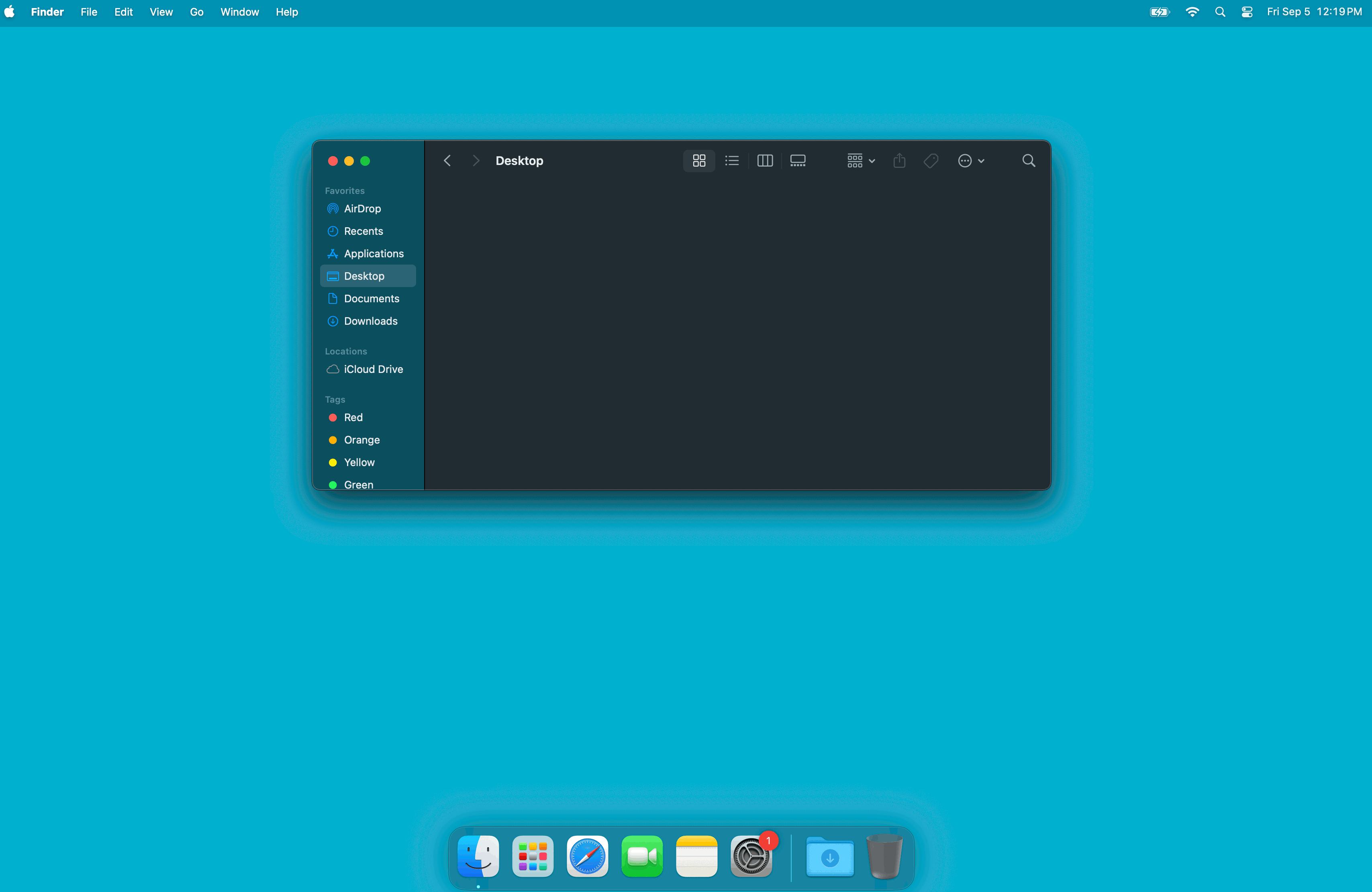Open the Go menu in menu bar
1372x892 pixels.
[196, 12]
